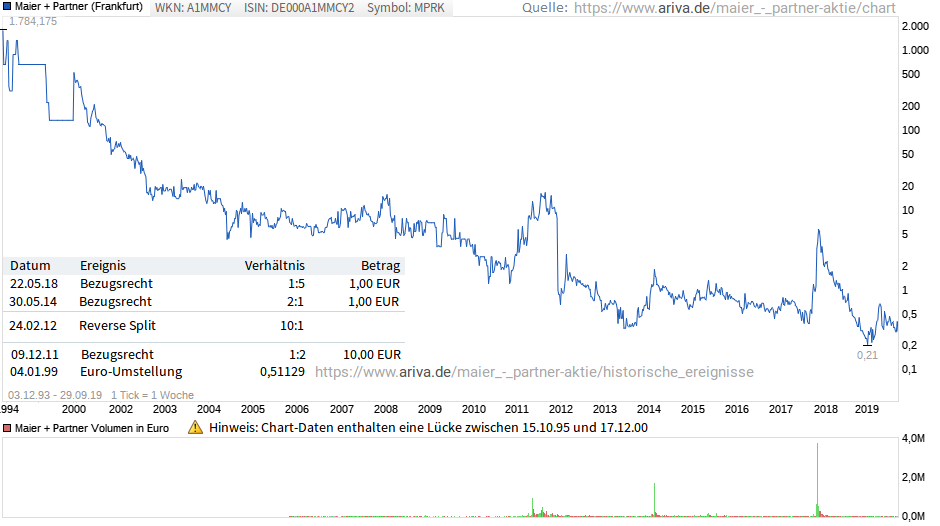Select the 24.02.12 Reverse Split row

[204, 325]
